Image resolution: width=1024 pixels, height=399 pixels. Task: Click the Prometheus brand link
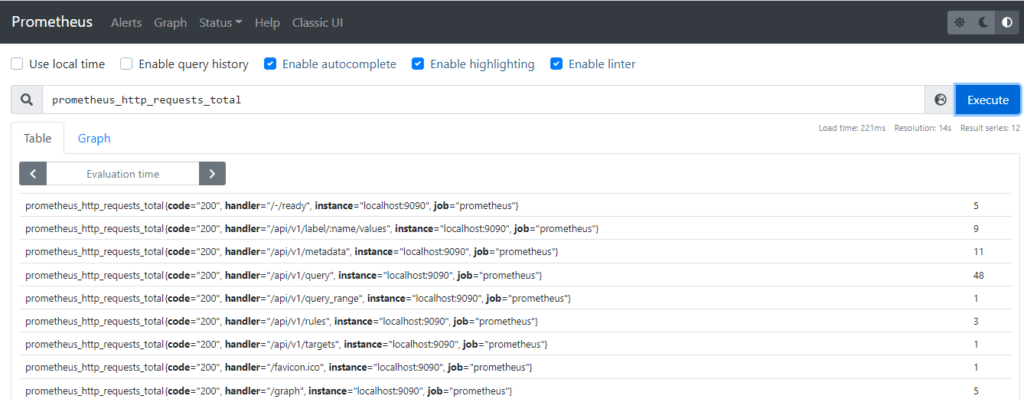coord(52,22)
